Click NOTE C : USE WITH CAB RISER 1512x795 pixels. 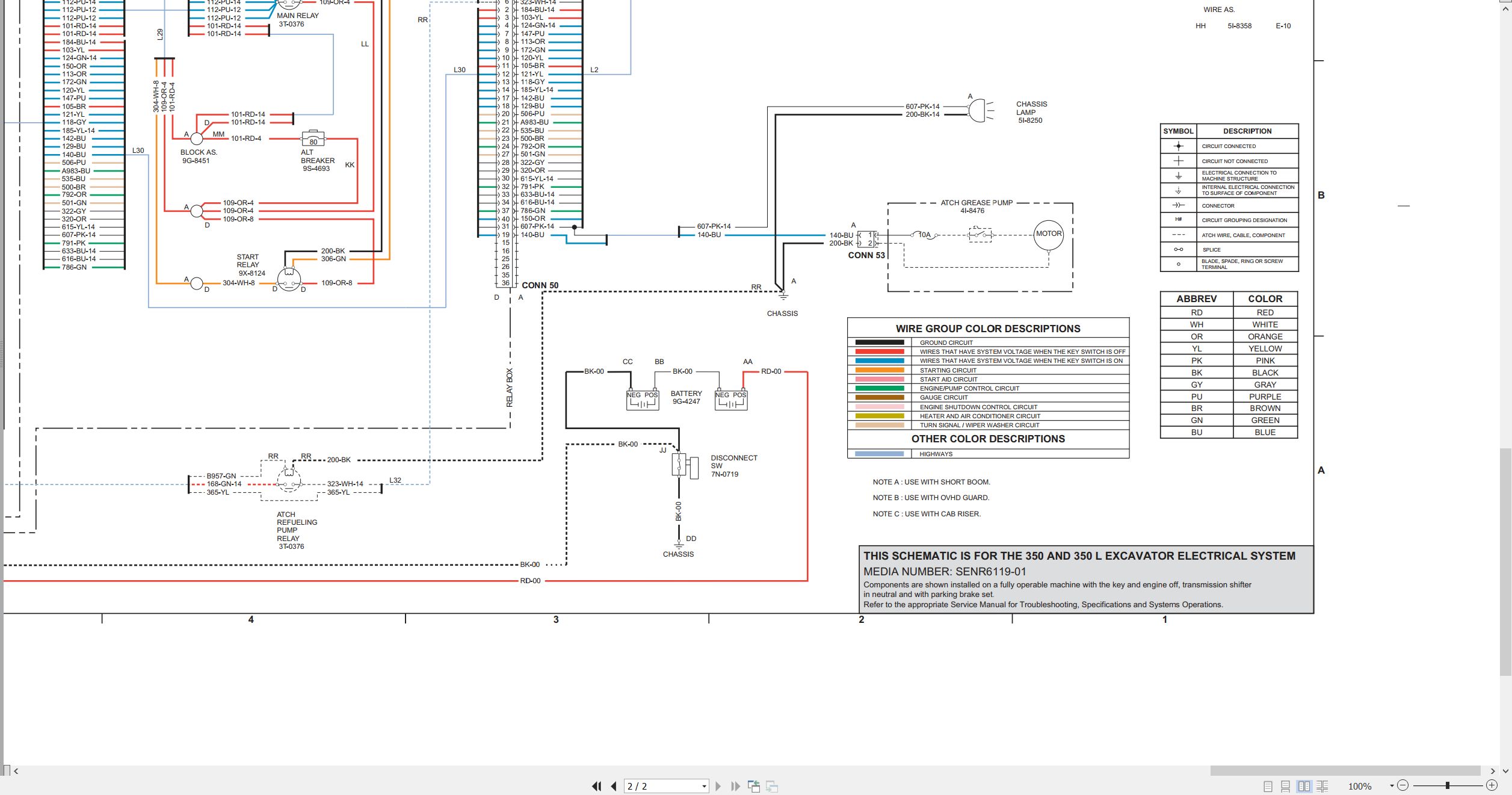tap(927, 514)
